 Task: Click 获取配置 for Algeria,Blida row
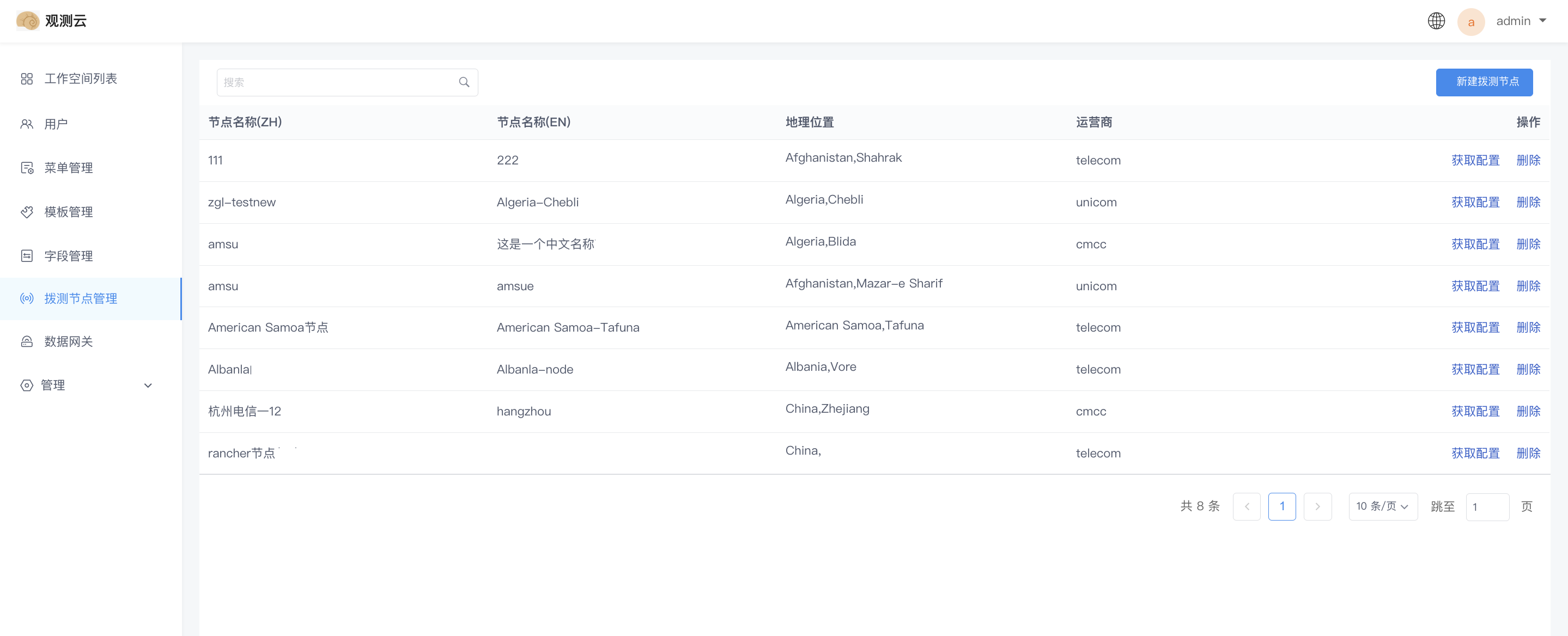(x=1475, y=244)
